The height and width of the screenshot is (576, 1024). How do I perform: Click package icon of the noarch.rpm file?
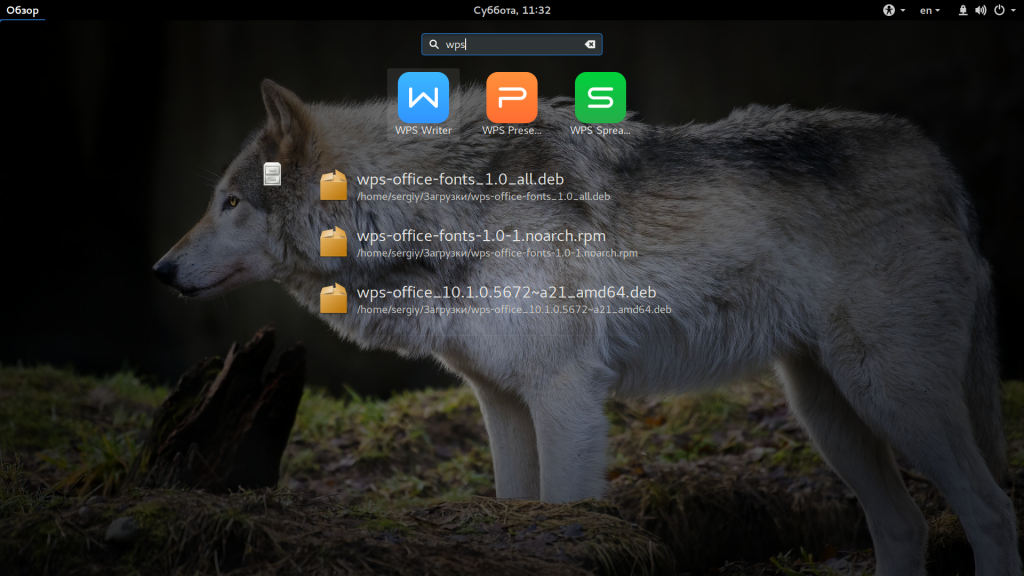(x=334, y=242)
